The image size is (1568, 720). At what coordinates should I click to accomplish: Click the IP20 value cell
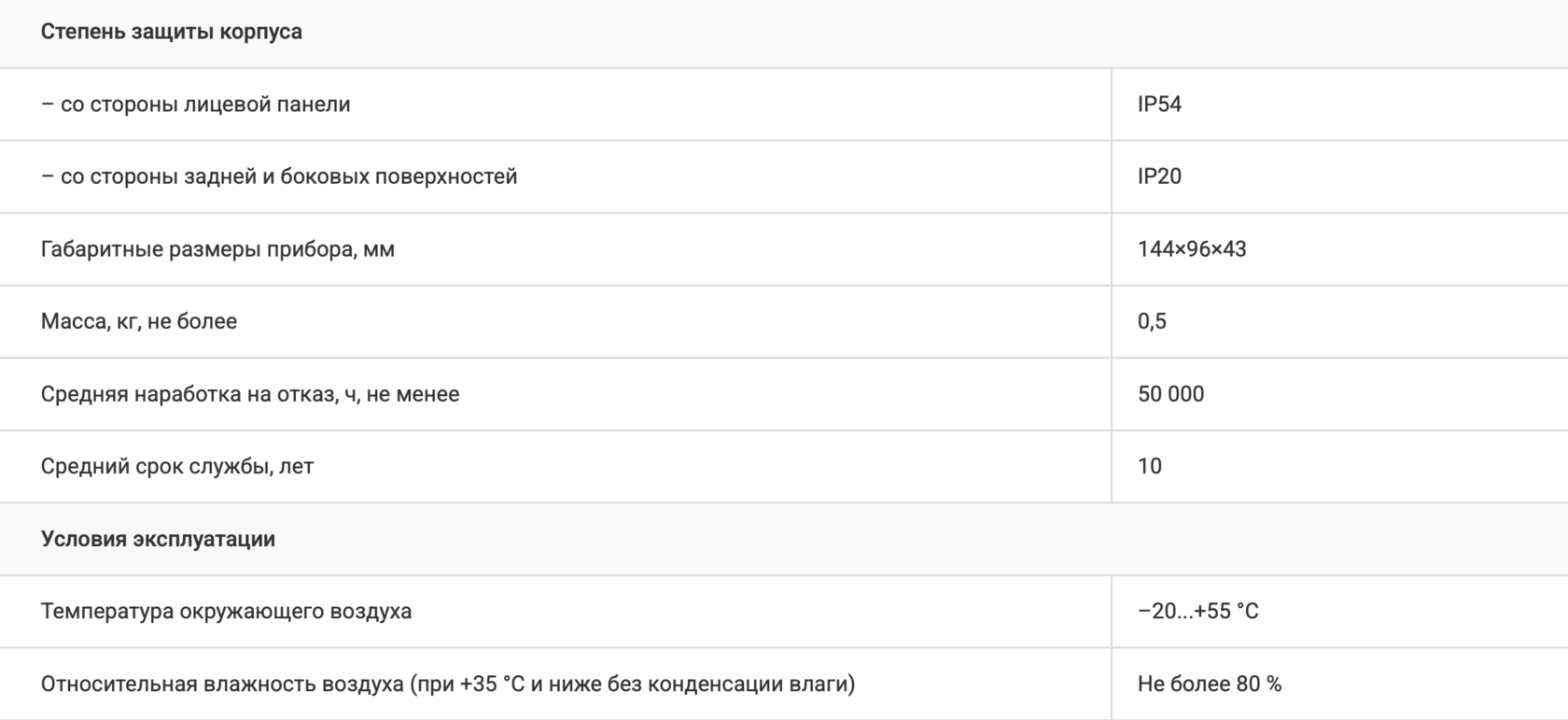click(1159, 176)
